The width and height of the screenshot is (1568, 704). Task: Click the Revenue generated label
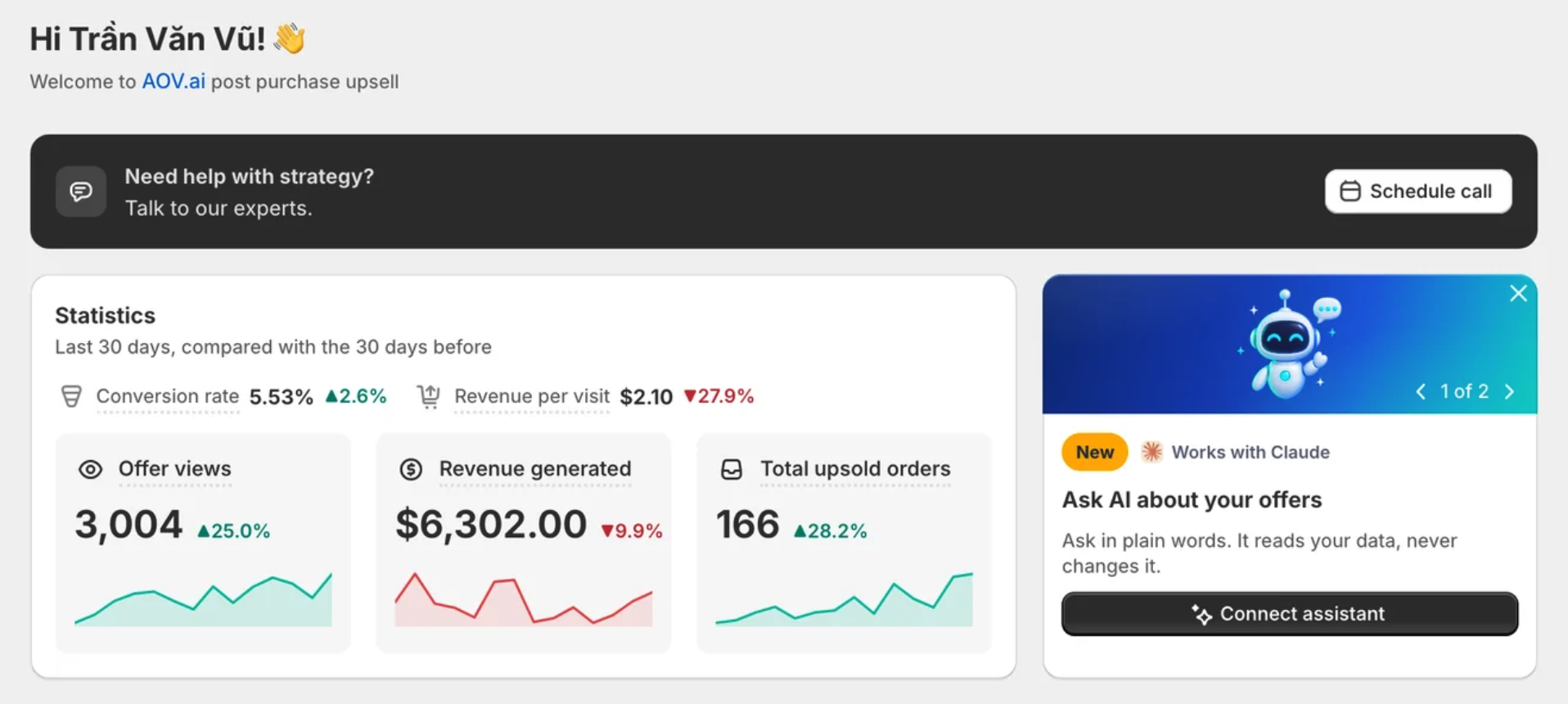(535, 469)
